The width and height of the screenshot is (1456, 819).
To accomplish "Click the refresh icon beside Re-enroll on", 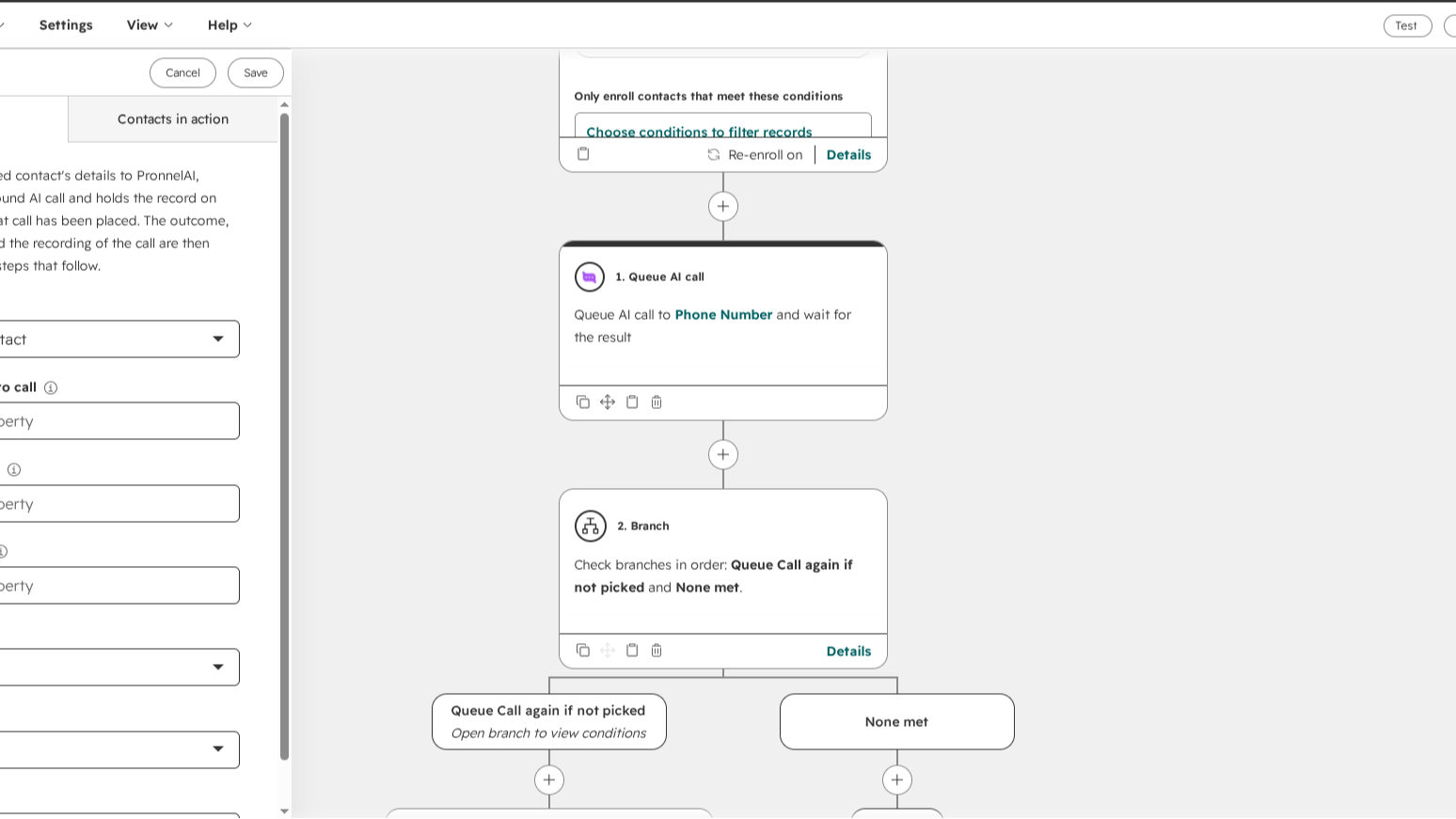I will (714, 155).
